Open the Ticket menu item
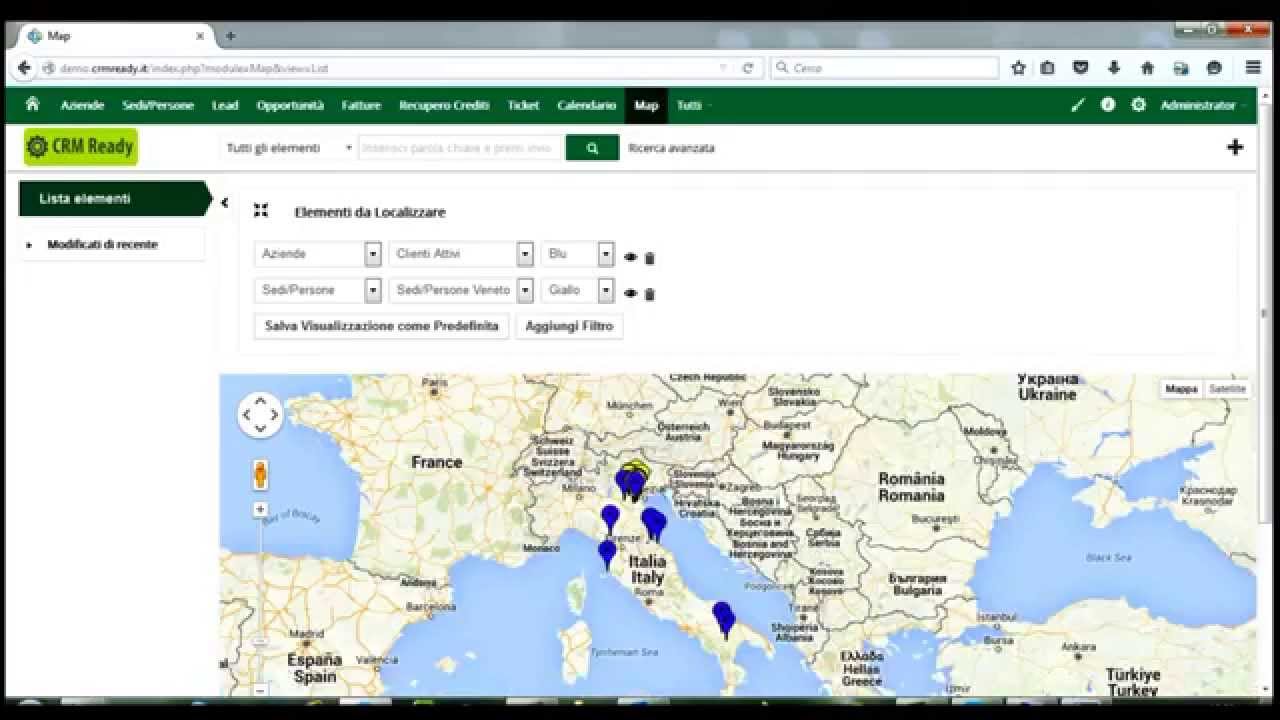This screenshot has width=1280, height=720. pyautogui.click(x=523, y=105)
